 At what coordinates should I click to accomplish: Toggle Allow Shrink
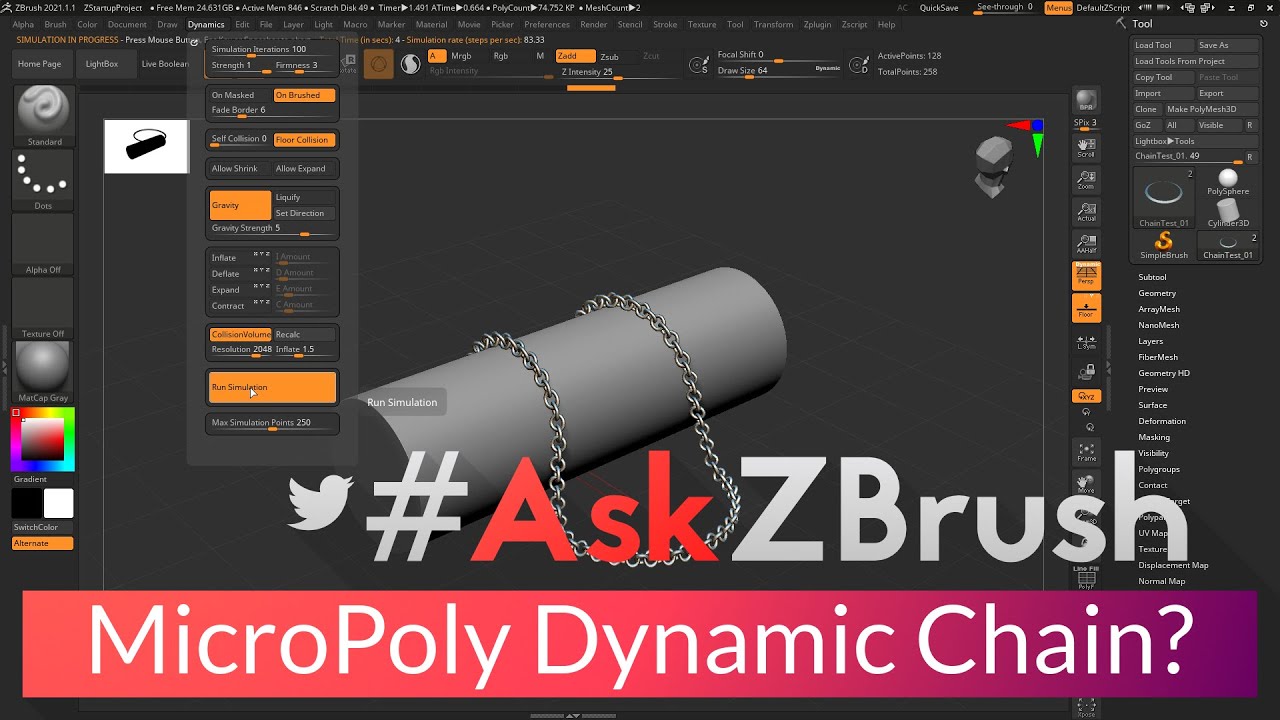(x=239, y=169)
